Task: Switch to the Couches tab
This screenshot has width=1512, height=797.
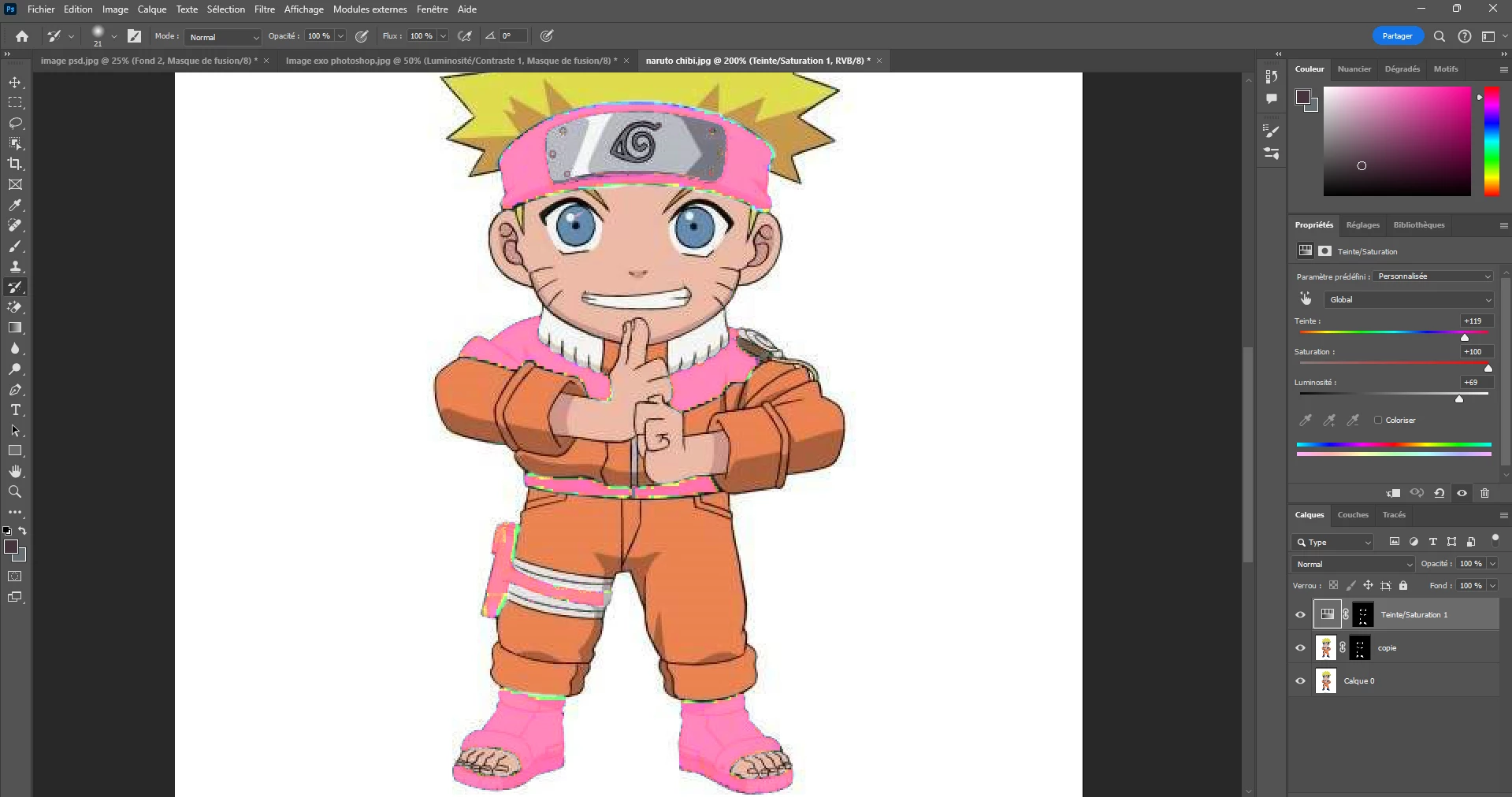Action: (1353, 515)
